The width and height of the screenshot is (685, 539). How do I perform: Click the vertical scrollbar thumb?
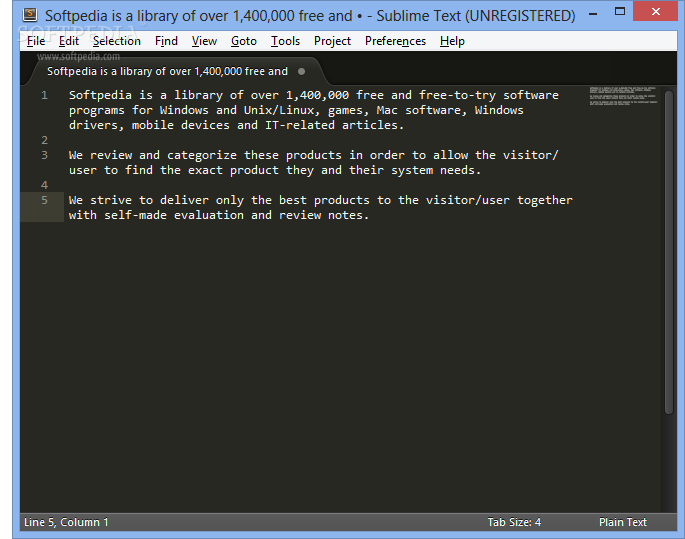click(669, 252)
